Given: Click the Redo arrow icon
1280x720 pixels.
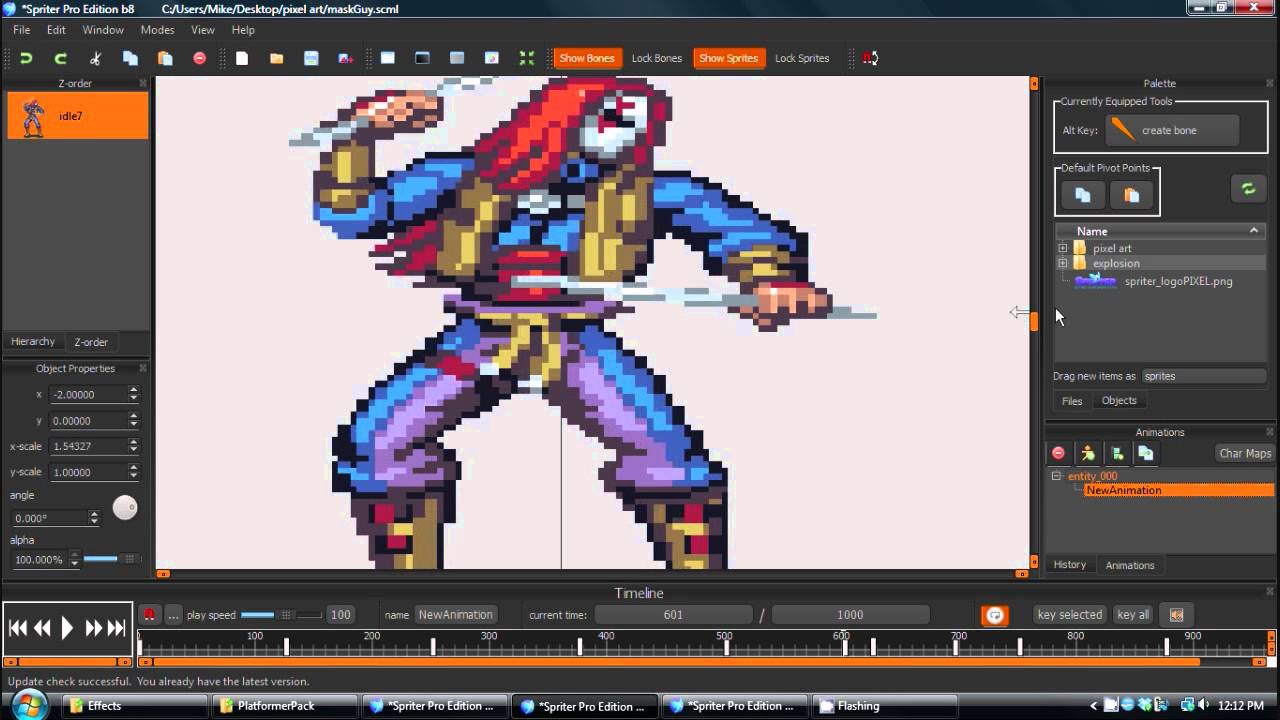Looking at the screenshot, I should tap(60, 58).
